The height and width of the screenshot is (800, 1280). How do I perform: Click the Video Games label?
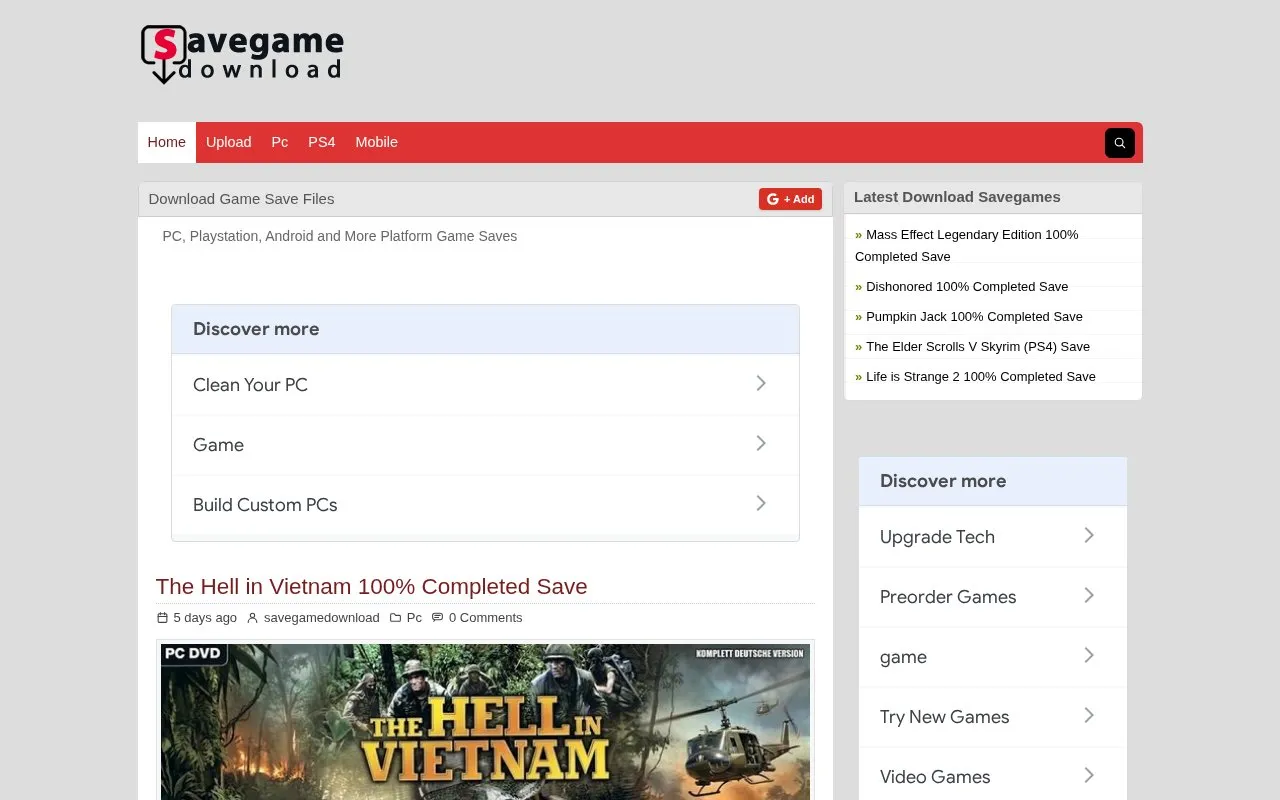[x=935, y=777]
